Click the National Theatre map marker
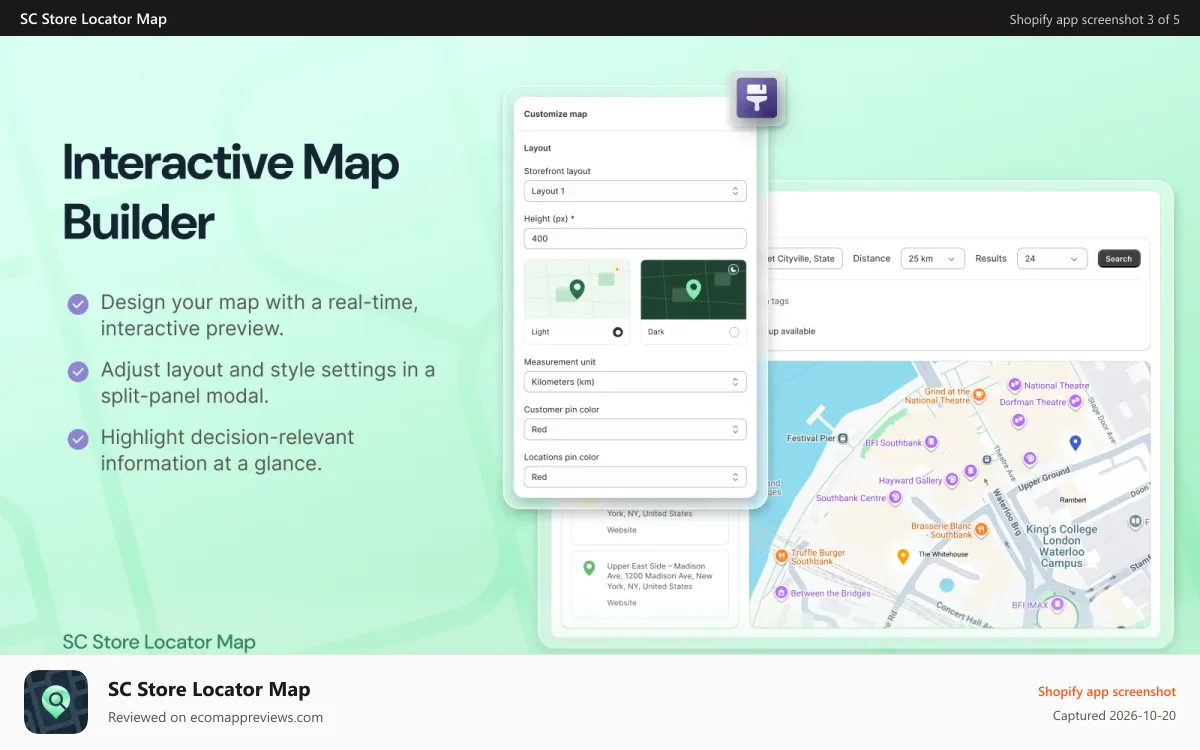The width and height of the screenshot is (1200, 750). coord(1014,385)
